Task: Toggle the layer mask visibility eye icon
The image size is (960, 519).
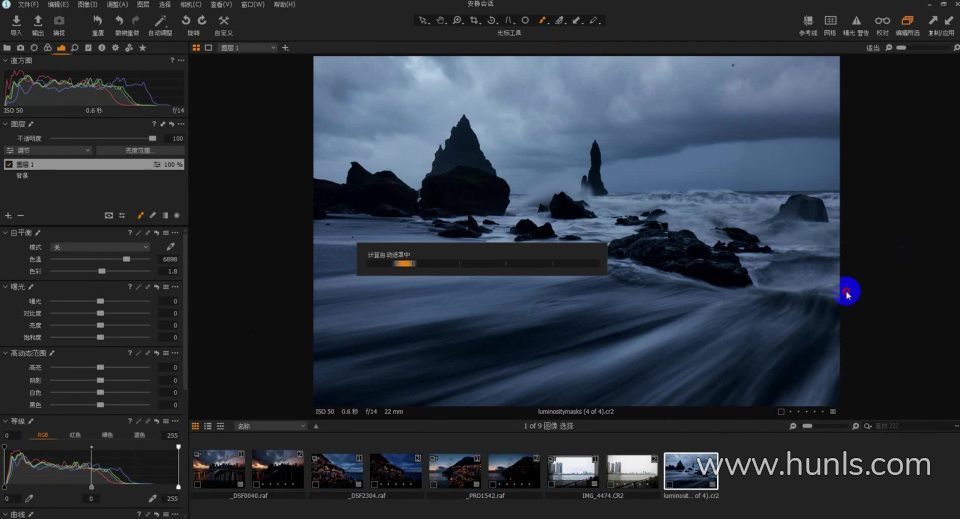Action: click(109, 215)
